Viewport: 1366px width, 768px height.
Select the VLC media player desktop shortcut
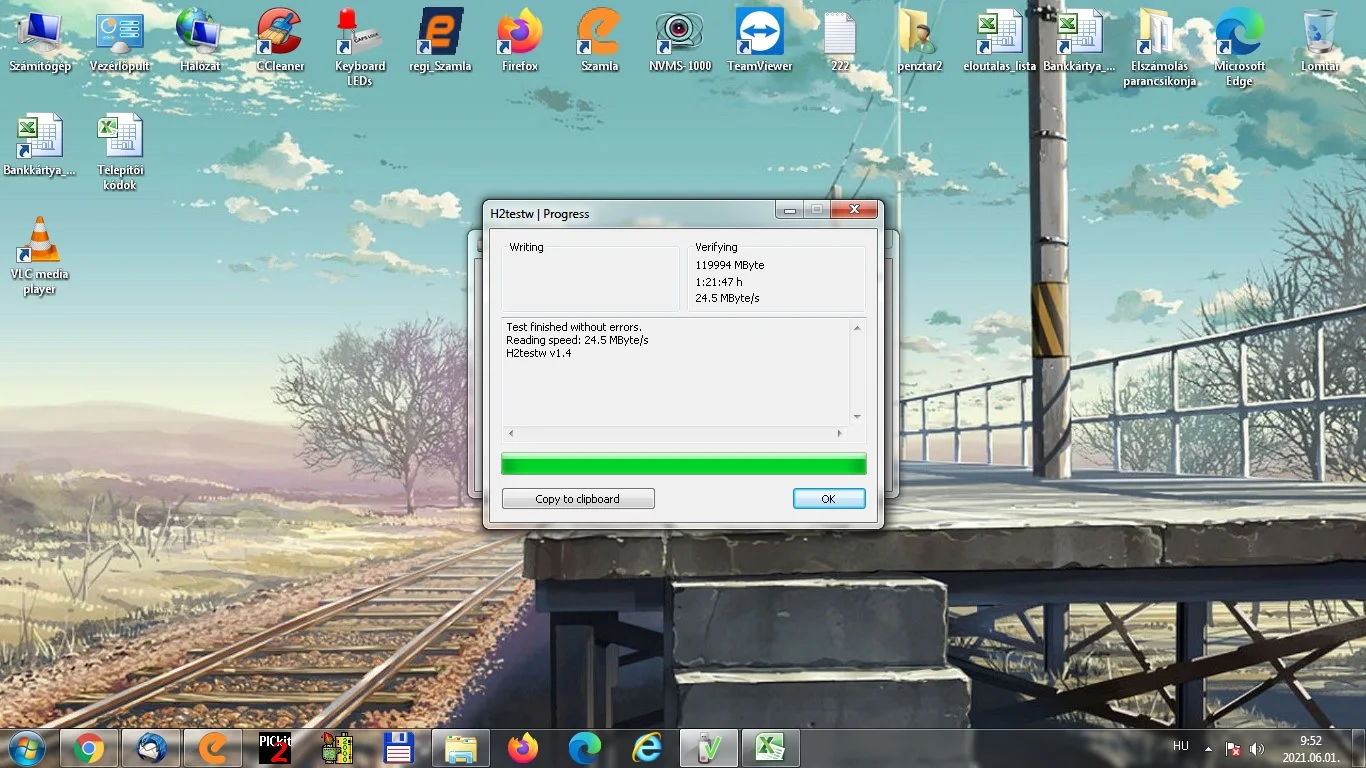coord(40,256)
